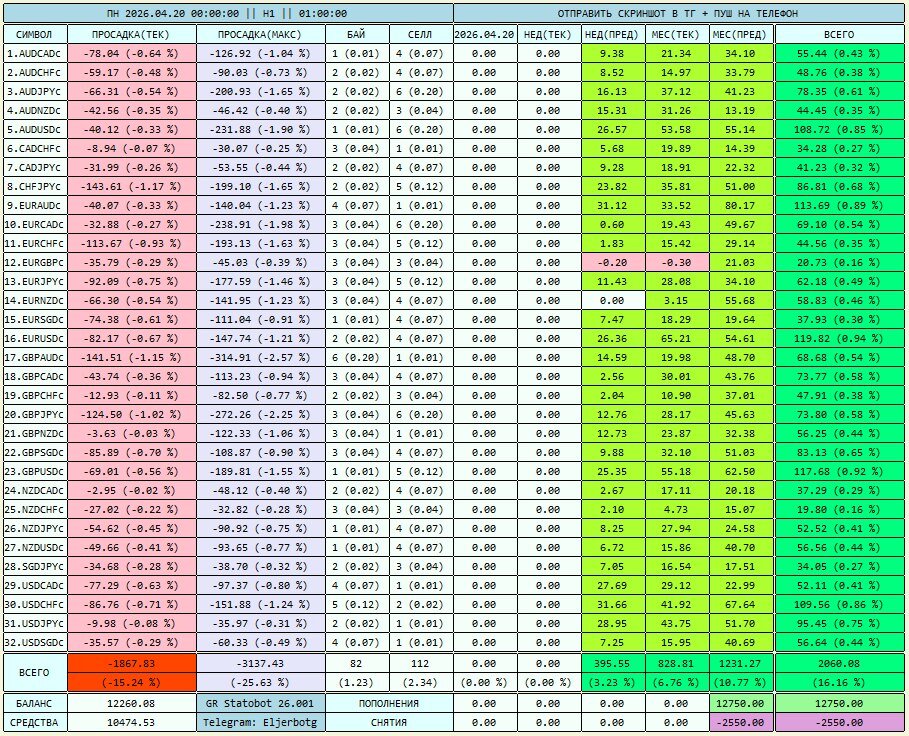This screenshot has height=736, width=909.
Task: Click the 119.82 (0.94 %) total cell
Action: [839, 338]
